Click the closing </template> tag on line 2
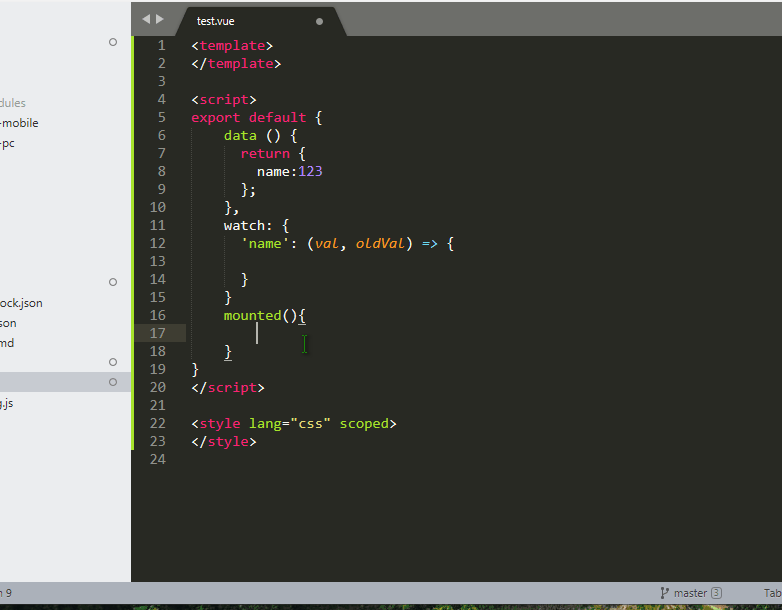The image size is (782, 610). click(x=236, y=64)
